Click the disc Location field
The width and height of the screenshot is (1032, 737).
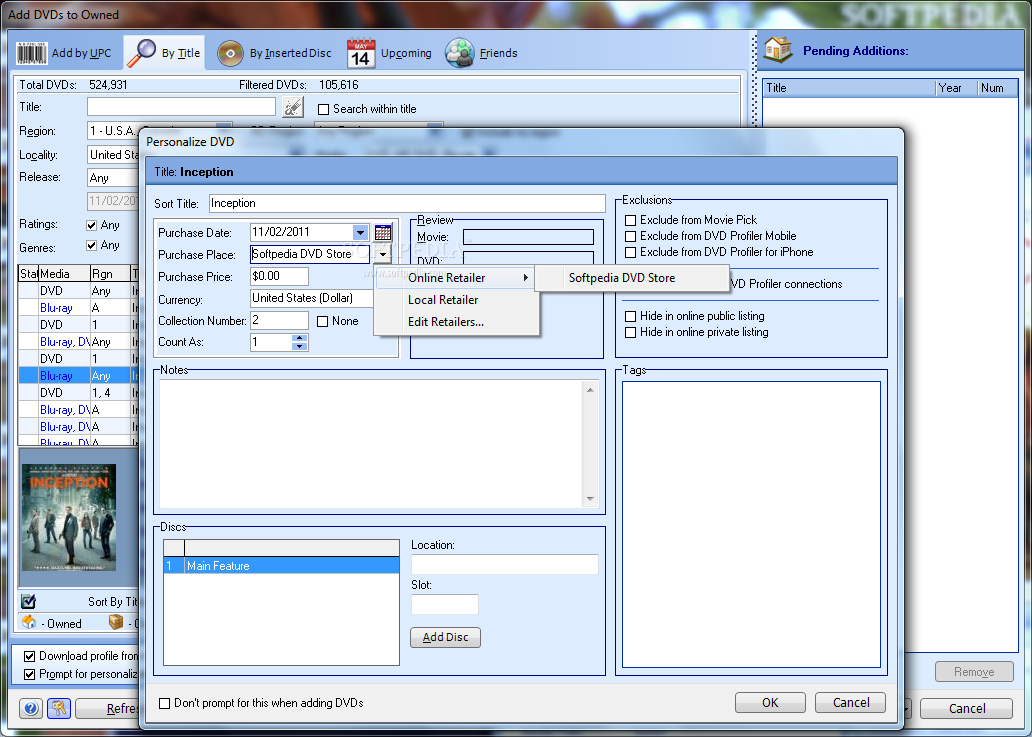click(505, 565)
